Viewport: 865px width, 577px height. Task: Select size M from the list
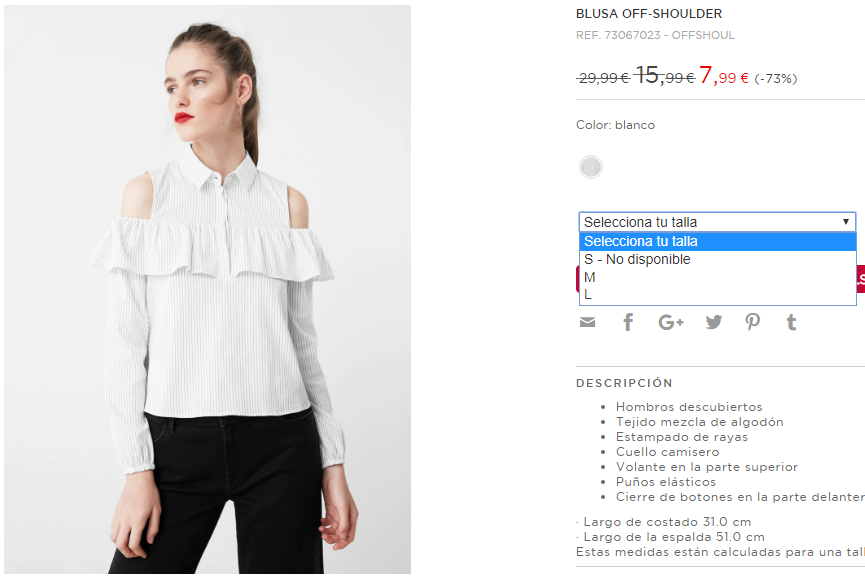717,277
